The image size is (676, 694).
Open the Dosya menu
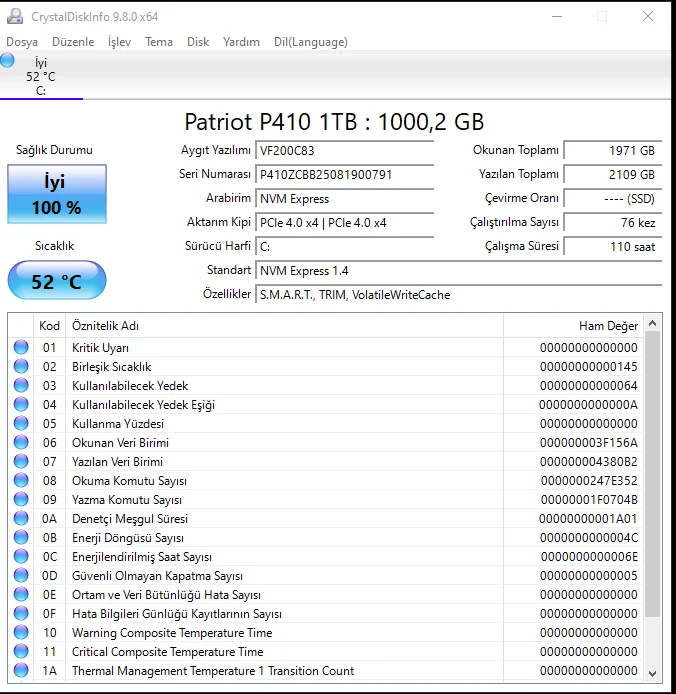click(22, 42)
